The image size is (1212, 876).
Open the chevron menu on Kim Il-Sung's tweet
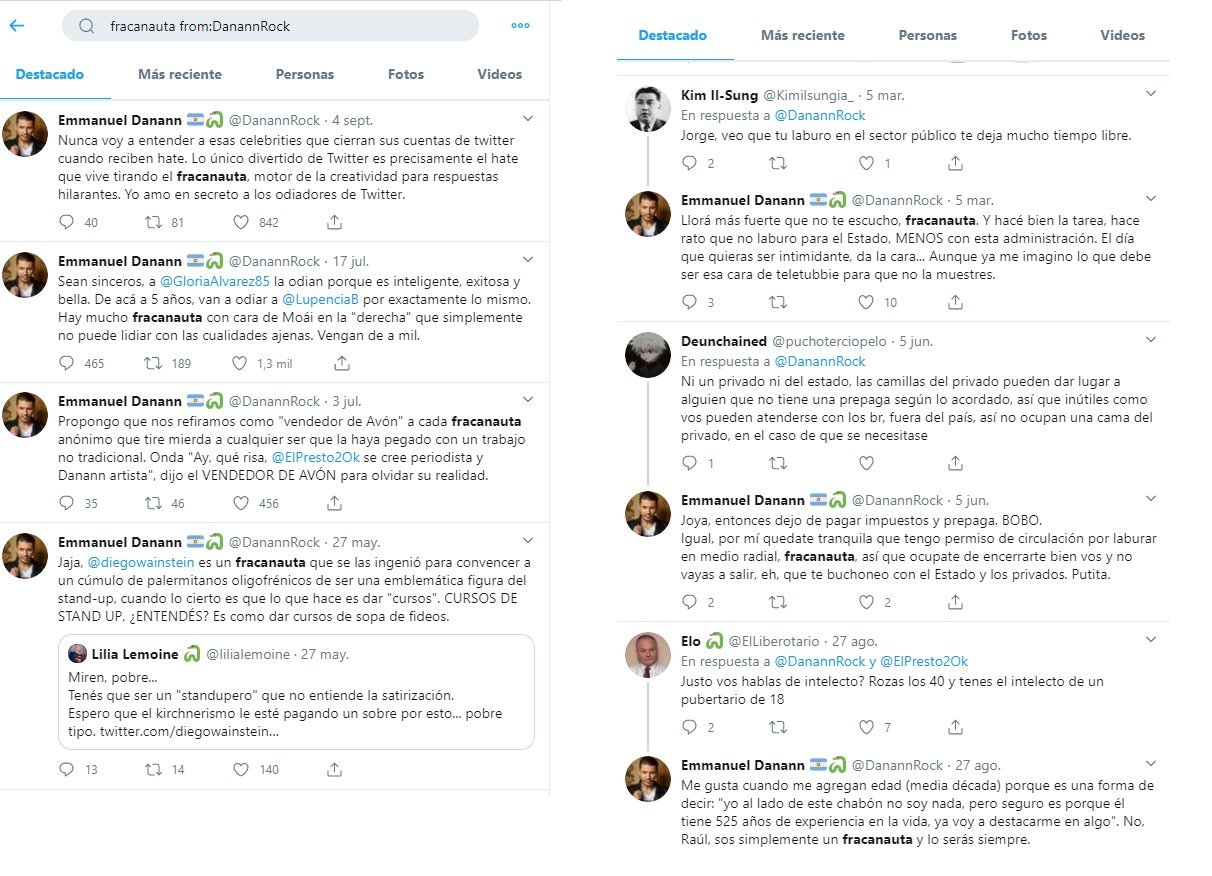(1151, 94)
